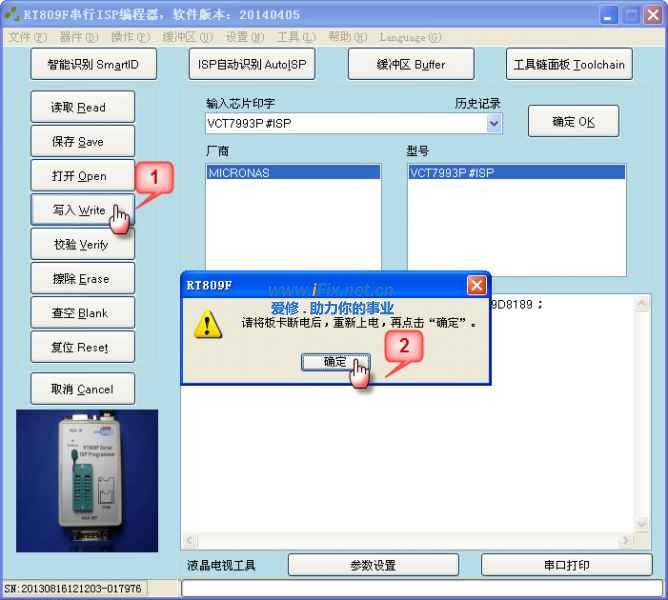Erase the chip with the Erase button
Viewport: 668px width, 600px height.
79,279
